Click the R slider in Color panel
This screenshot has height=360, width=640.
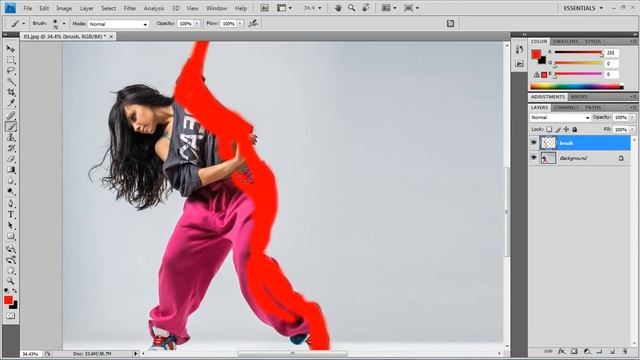click(x=578, y=53)
